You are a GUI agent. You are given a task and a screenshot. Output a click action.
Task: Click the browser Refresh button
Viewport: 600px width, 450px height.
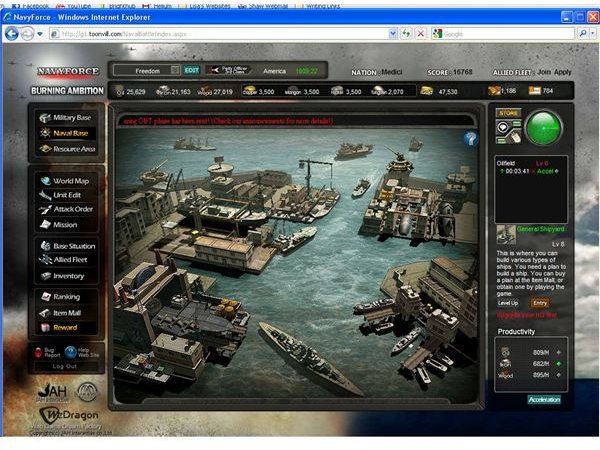[406, 34]
